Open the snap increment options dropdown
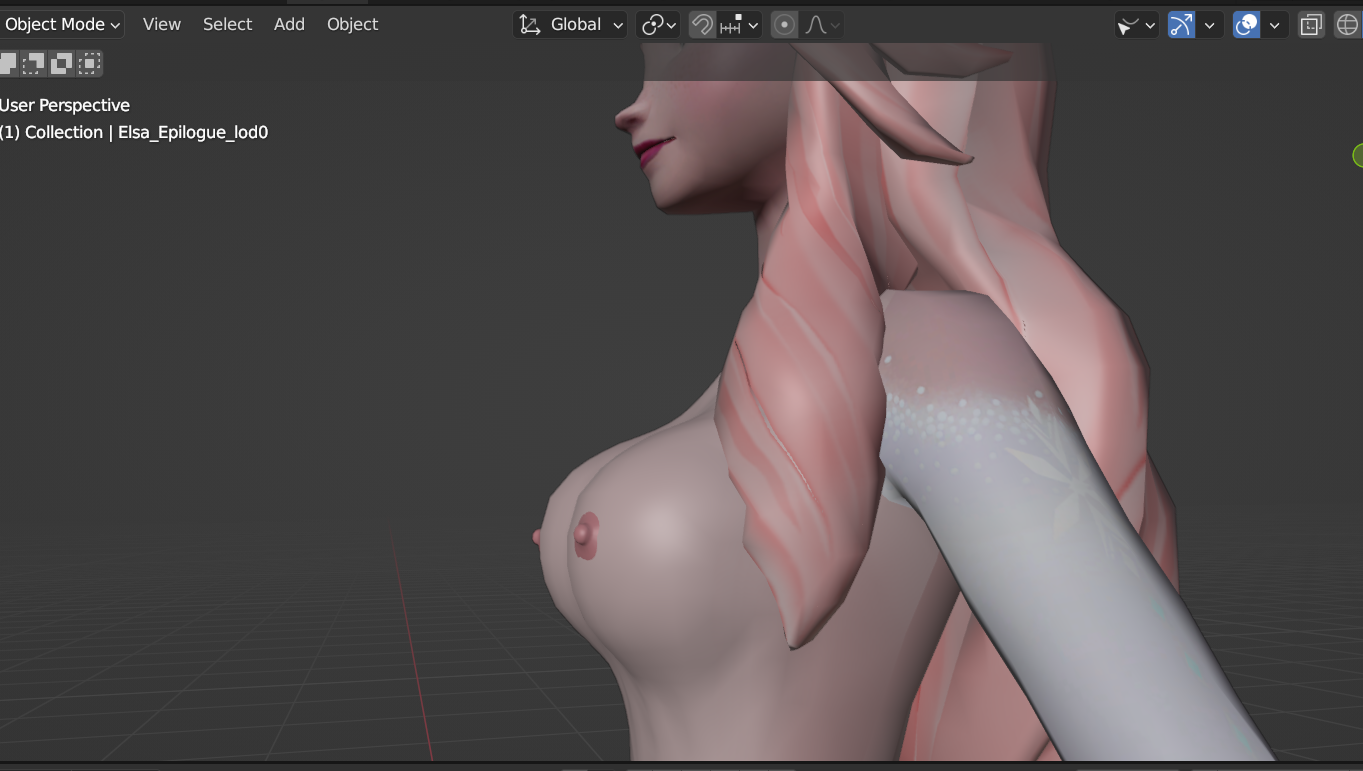Viewport: 1363px width, 771px height. point(739,24)
